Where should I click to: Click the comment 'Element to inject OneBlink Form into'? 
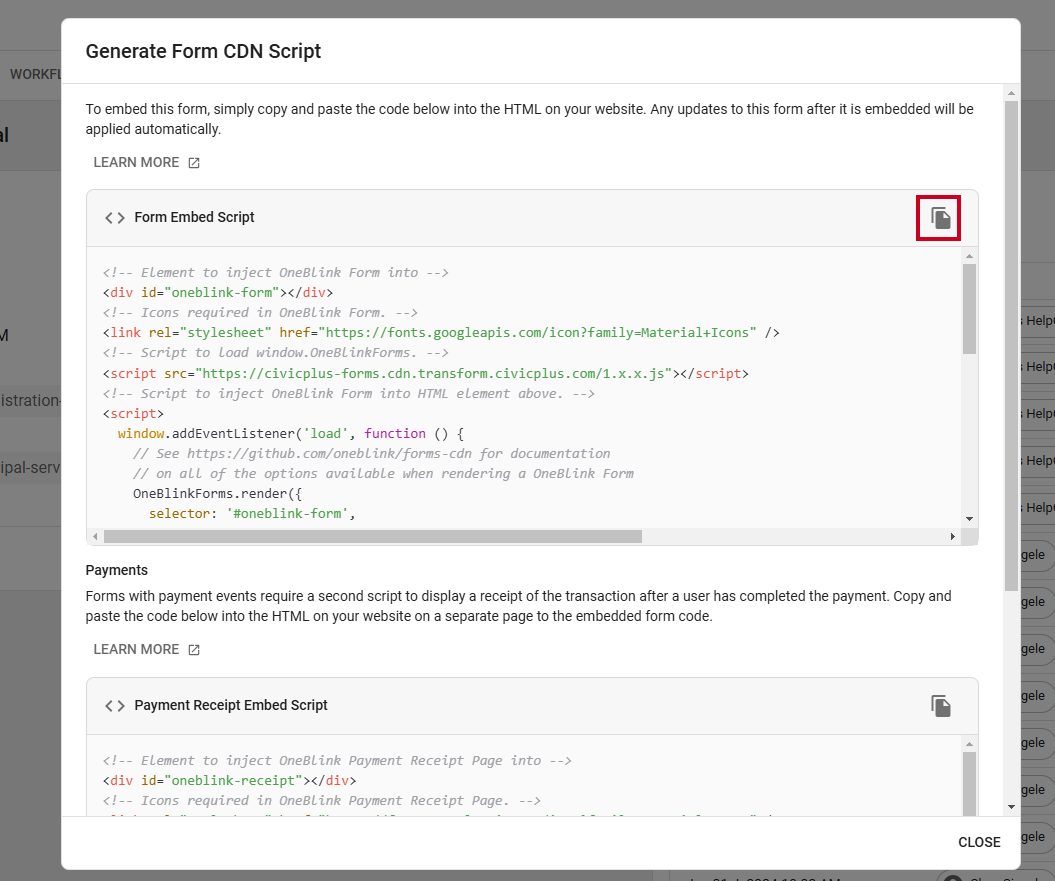click(275, 273)
